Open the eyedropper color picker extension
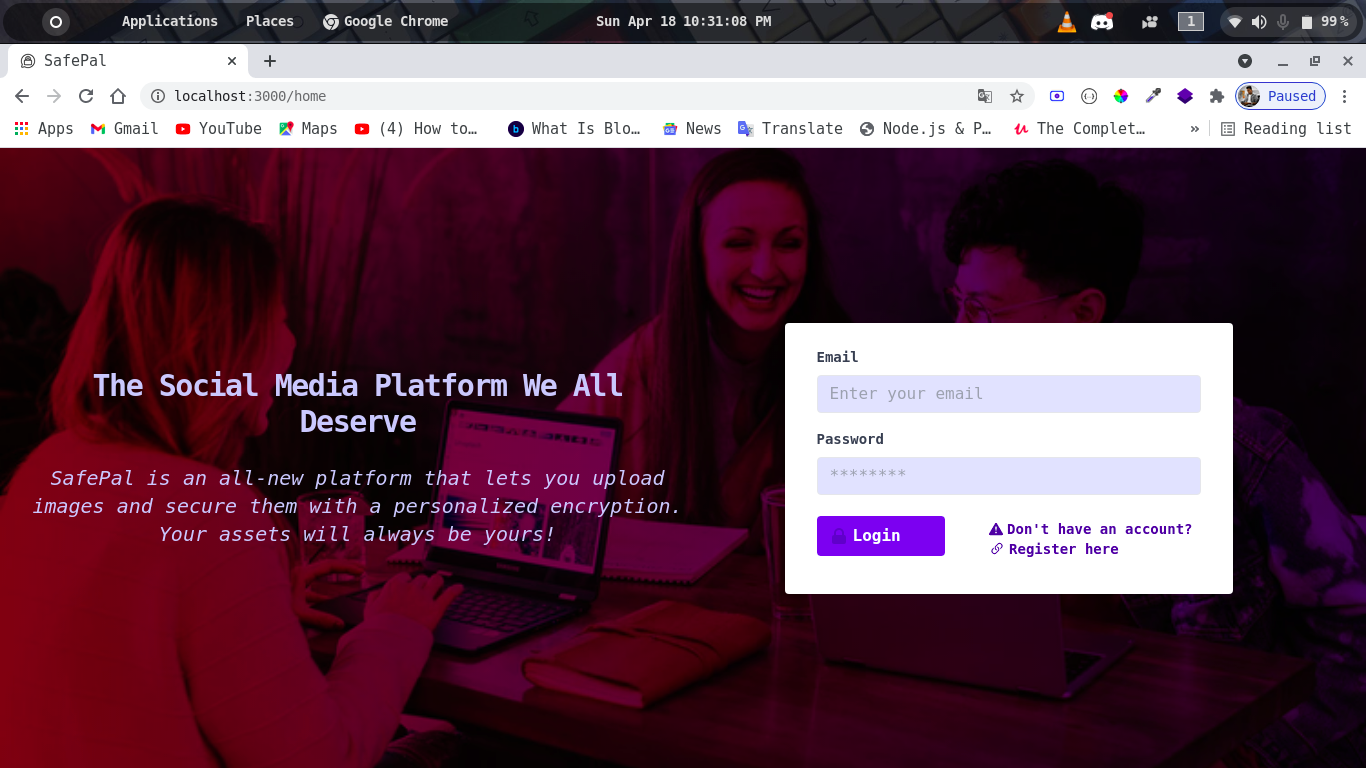 1153,96
